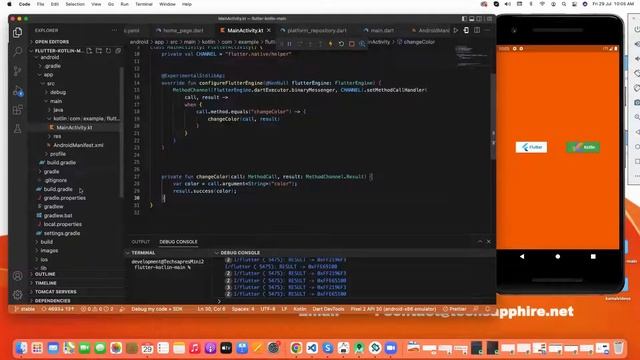Viewport: 640px width, 360px height.
Task: Open Explorer more actions ellipsis
Action: 114,30
